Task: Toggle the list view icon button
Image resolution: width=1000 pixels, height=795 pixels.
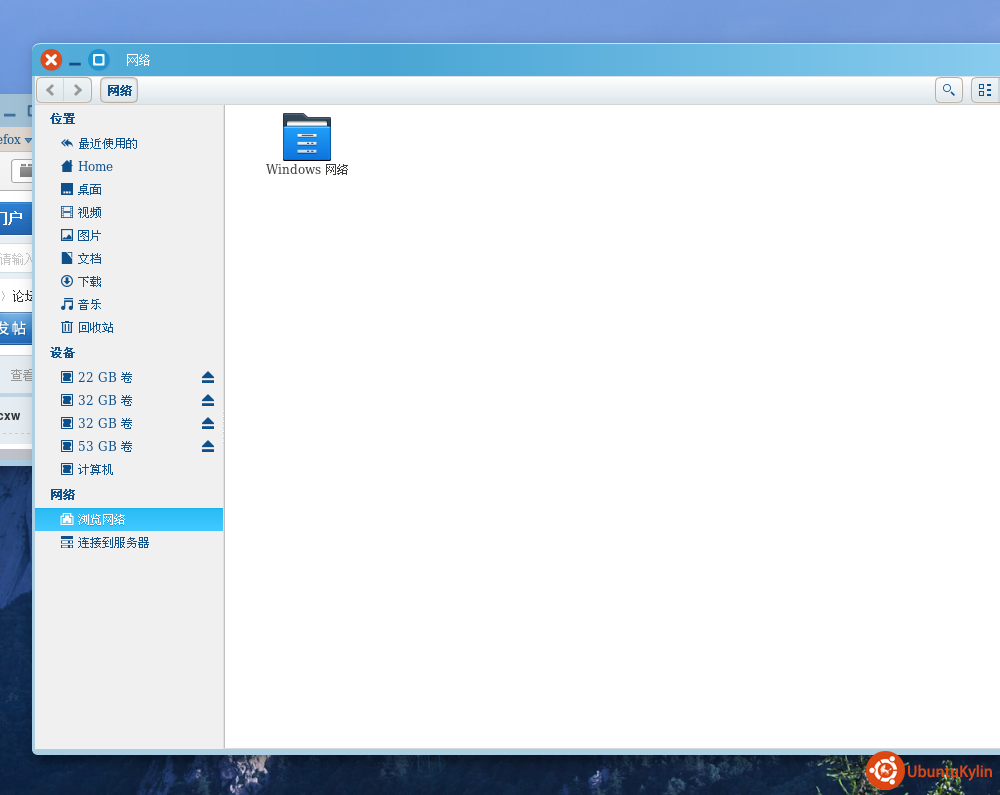Action: pyautogui.click(x=985, y=90)
